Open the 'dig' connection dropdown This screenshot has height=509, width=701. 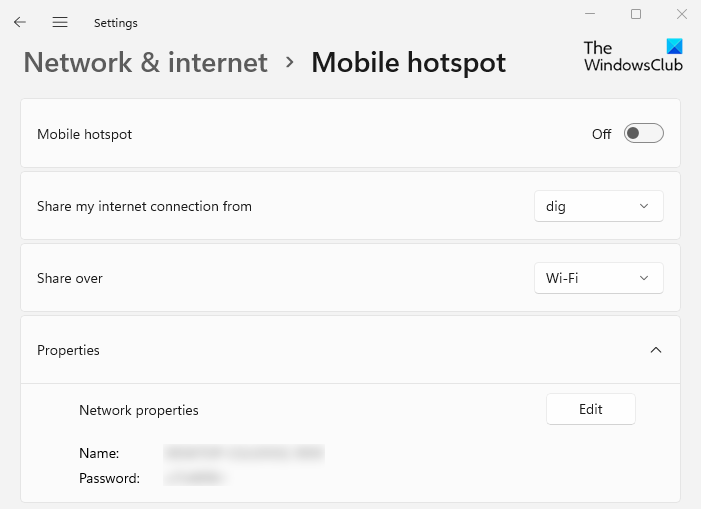[x=598, y=206]
